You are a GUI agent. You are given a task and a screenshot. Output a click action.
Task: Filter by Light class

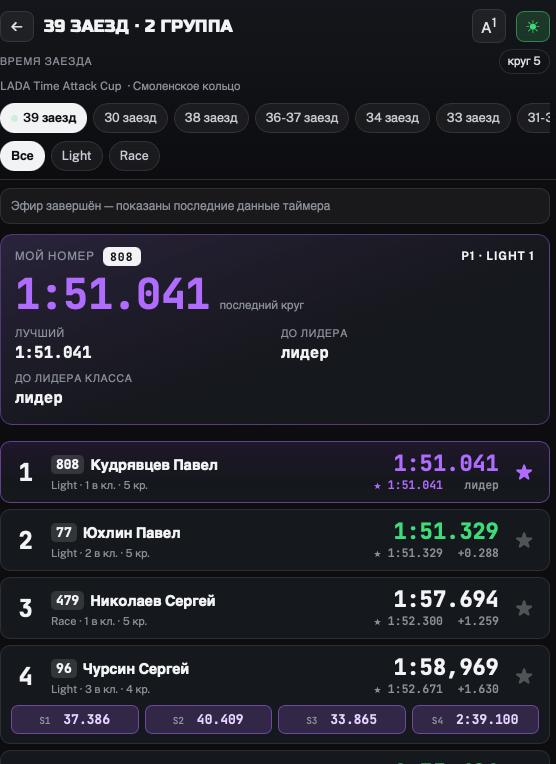[x=77, y=156]
